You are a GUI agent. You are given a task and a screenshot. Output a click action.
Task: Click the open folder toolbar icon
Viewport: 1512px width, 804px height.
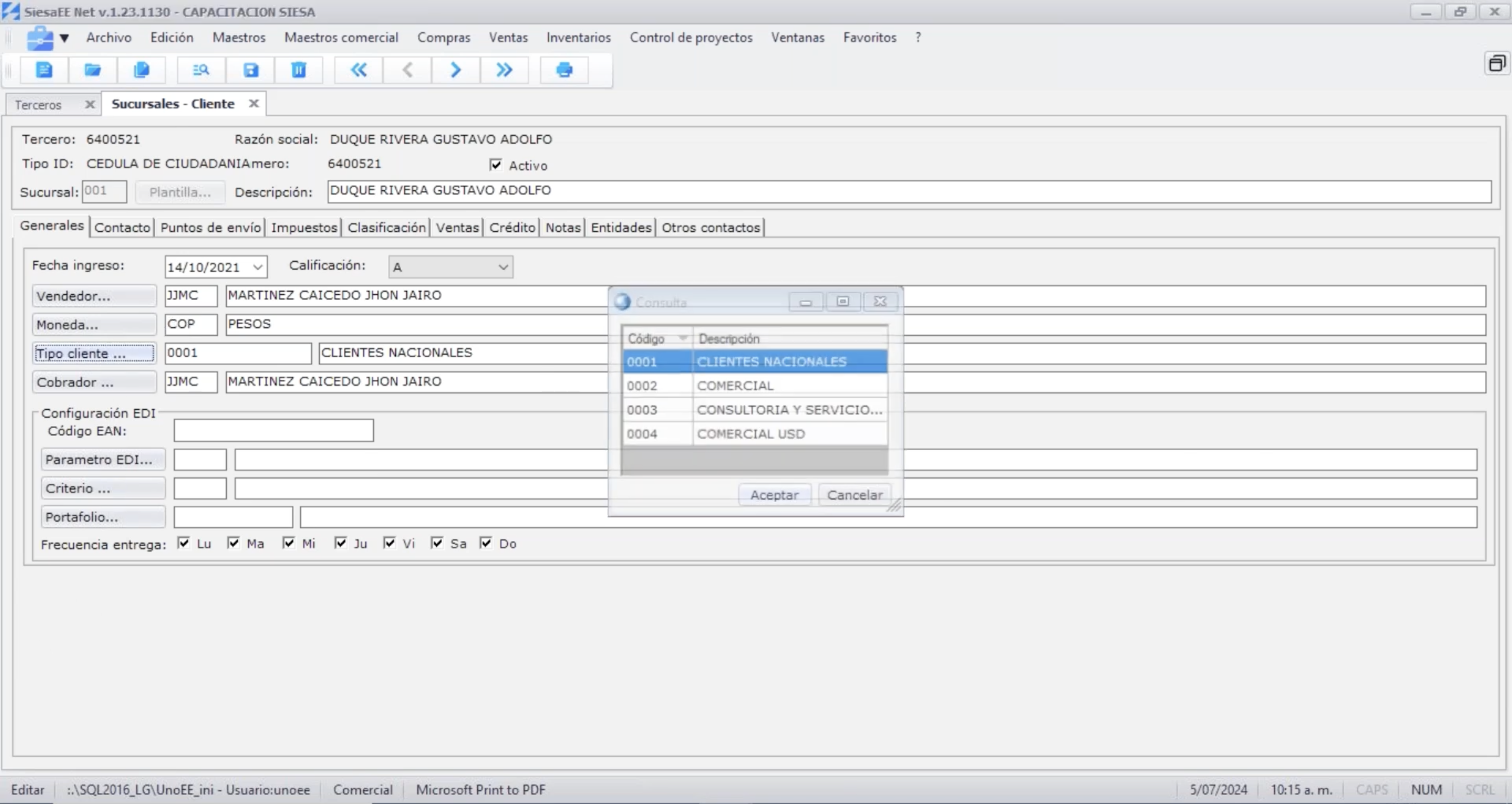point(93,70)
